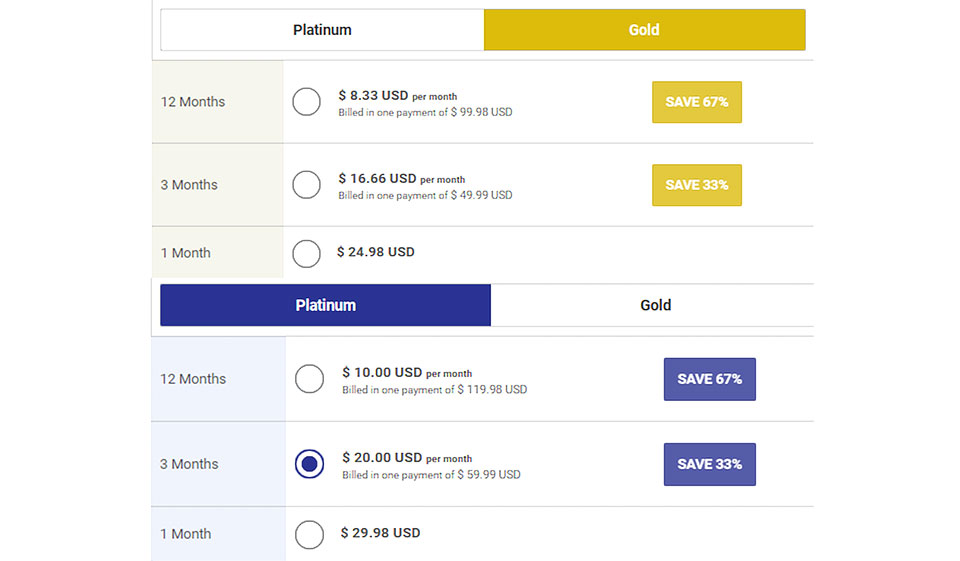Click the 1 Month label beside $24.98 price
This screenshot has height=561, width=960.
coord(186,253)
